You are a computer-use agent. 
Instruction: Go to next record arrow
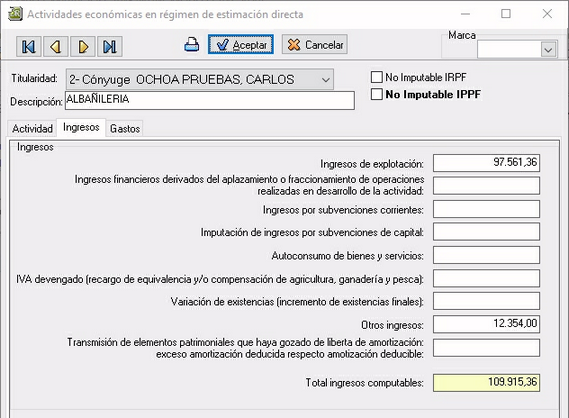point(83,46)
